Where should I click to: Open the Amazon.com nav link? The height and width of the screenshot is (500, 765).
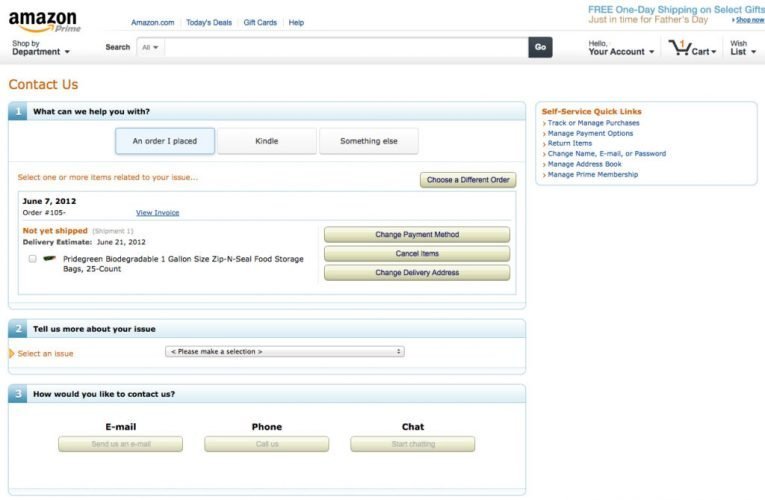coord(153,22)
